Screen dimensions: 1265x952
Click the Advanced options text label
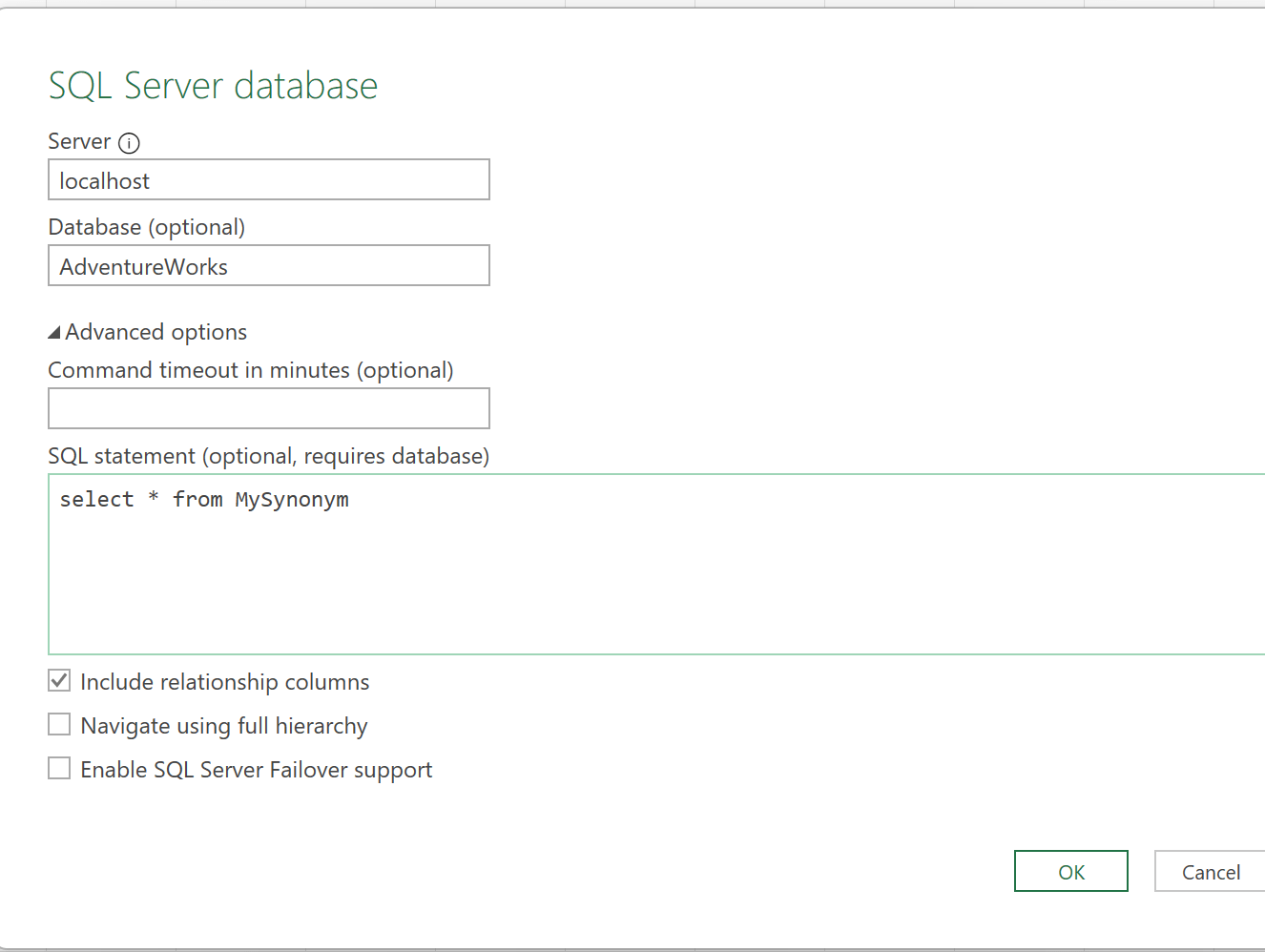156,331
